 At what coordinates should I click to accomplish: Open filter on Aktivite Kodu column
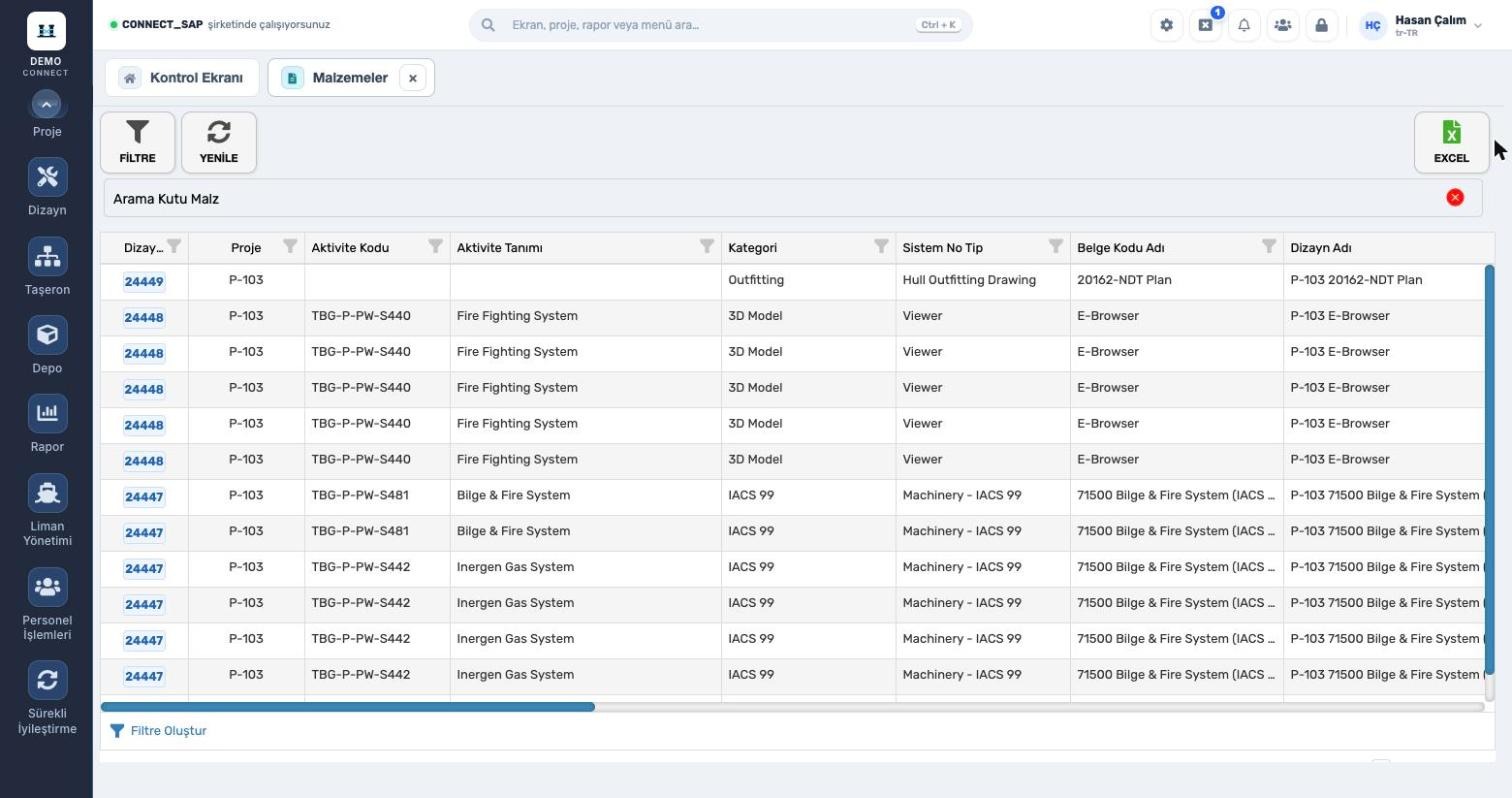[x=435, y=246]
